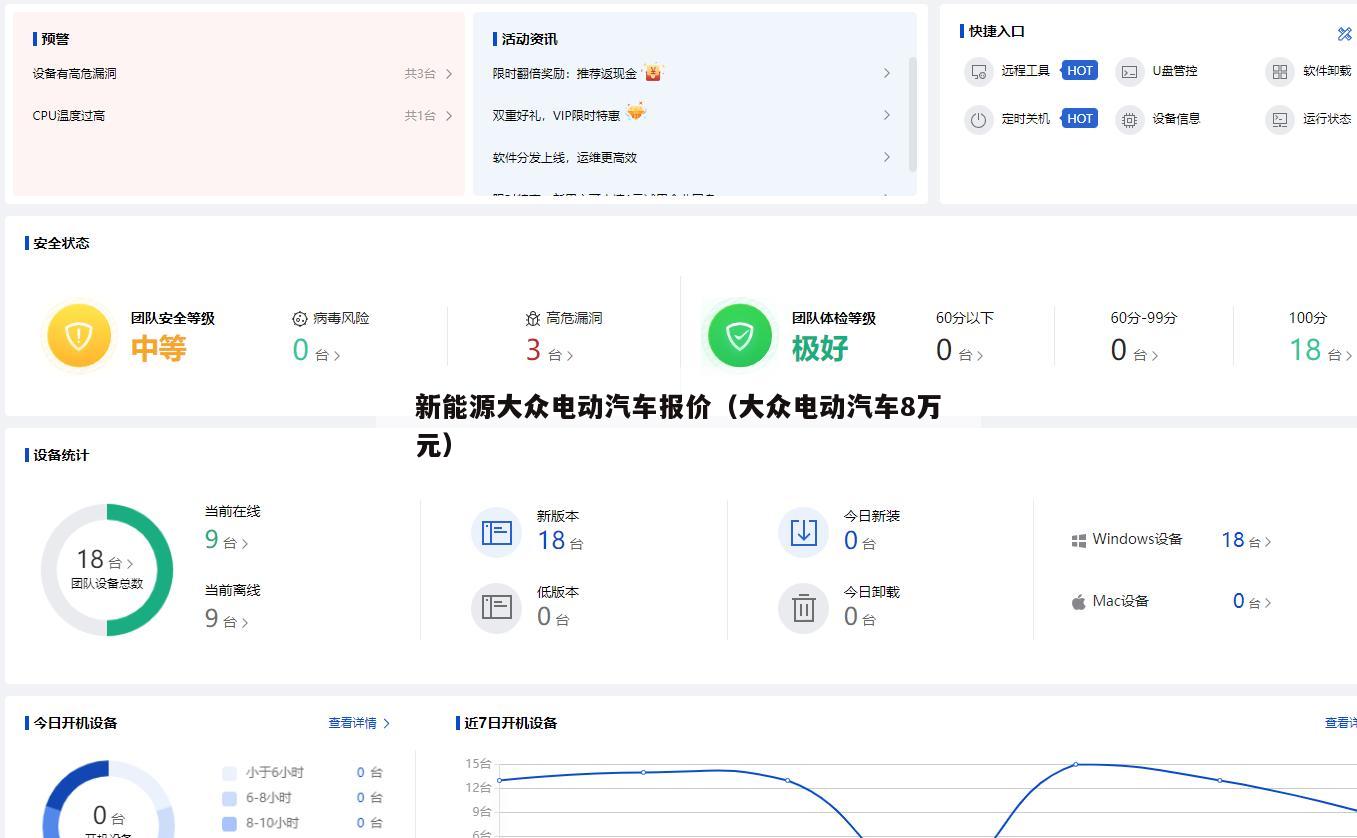Click the Mac设备 apple icon
The height and width of the screenshot is (838, 1357).
click(x=1079, y=602)
